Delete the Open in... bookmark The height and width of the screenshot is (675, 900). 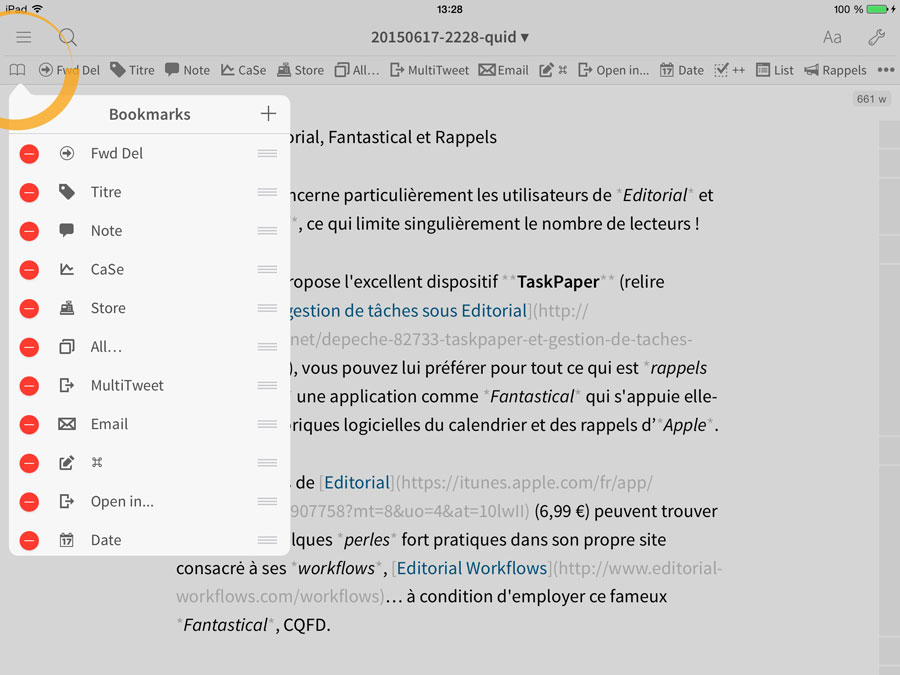click(29, 502)
